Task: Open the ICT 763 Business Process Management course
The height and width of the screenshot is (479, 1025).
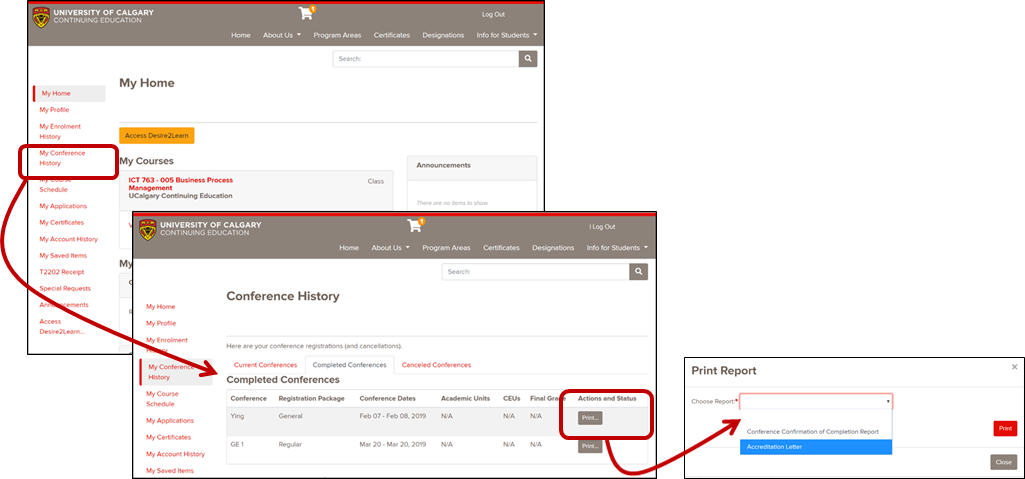Action: point(181,183)
